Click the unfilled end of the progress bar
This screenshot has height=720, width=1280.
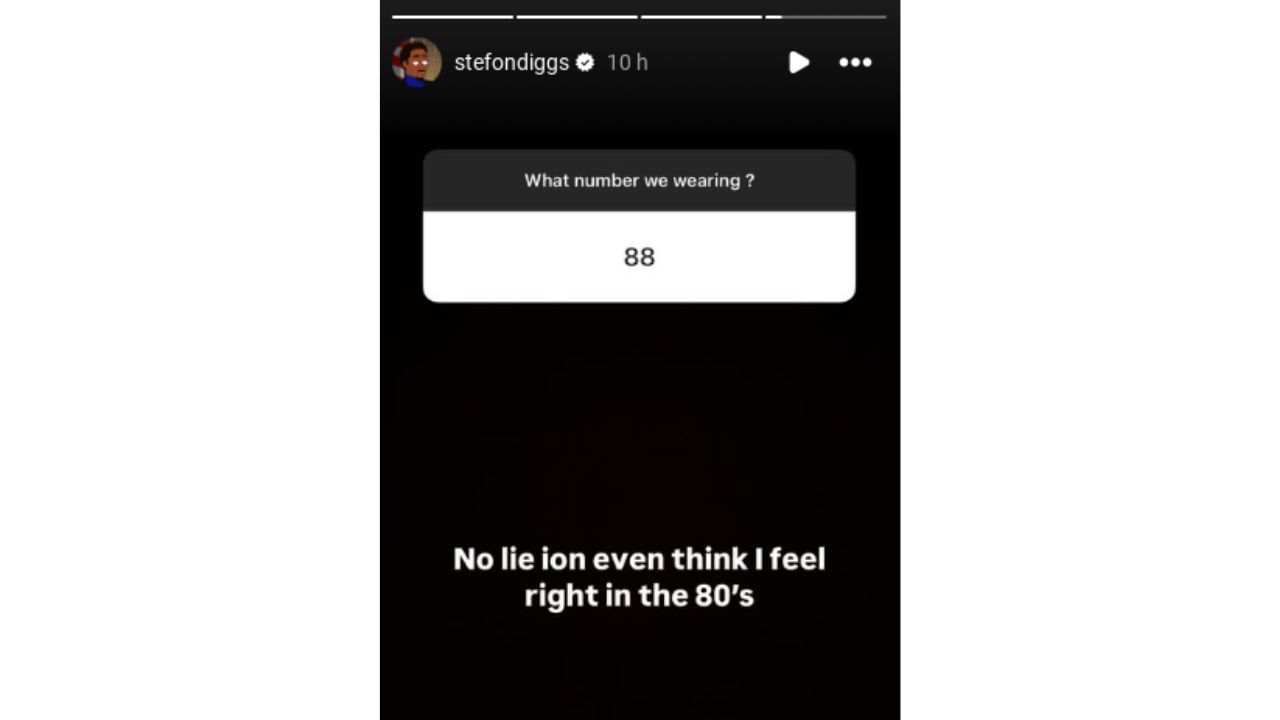[834, 17]
